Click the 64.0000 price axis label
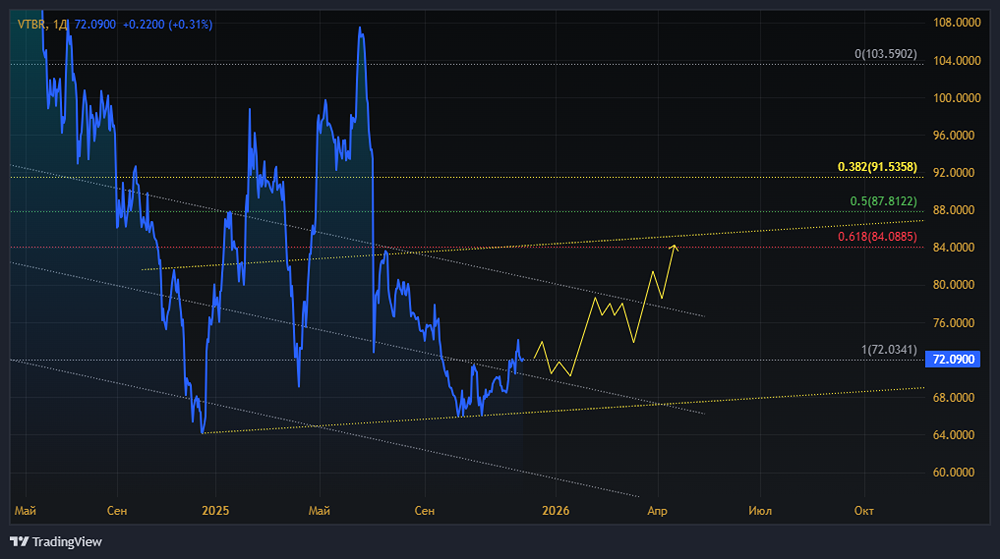 pyautogui.click(x=953, y=435)
